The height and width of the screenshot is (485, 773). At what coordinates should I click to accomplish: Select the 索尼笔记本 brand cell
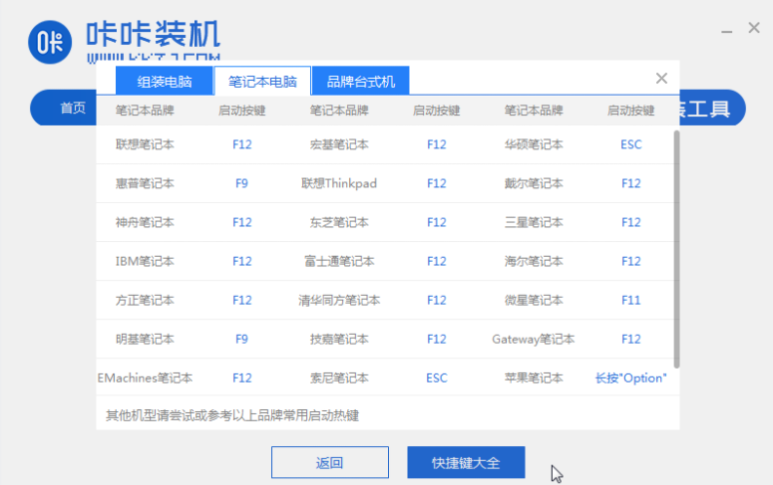339,378
